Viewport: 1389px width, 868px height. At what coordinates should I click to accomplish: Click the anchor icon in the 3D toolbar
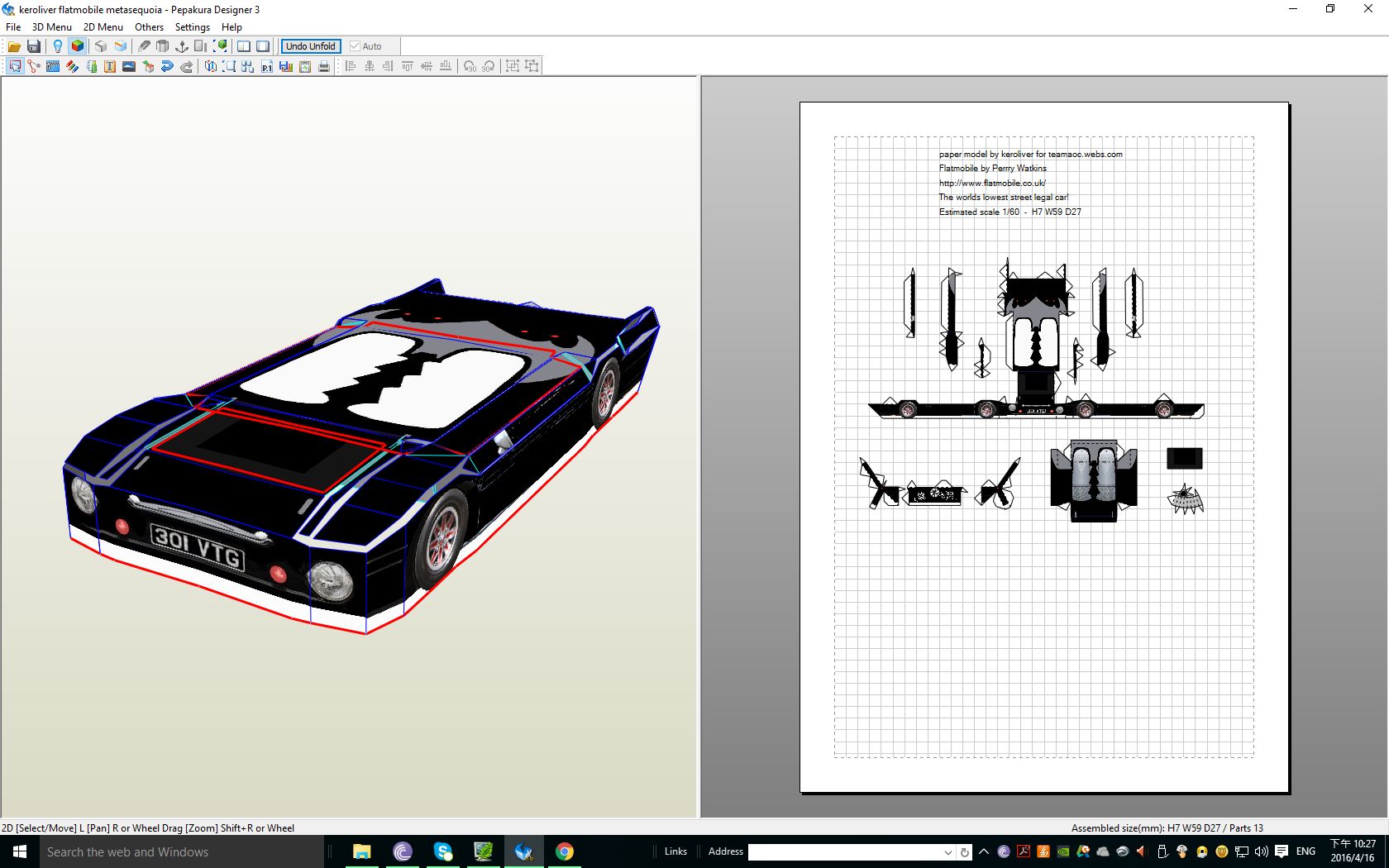[x=182, y=46]
